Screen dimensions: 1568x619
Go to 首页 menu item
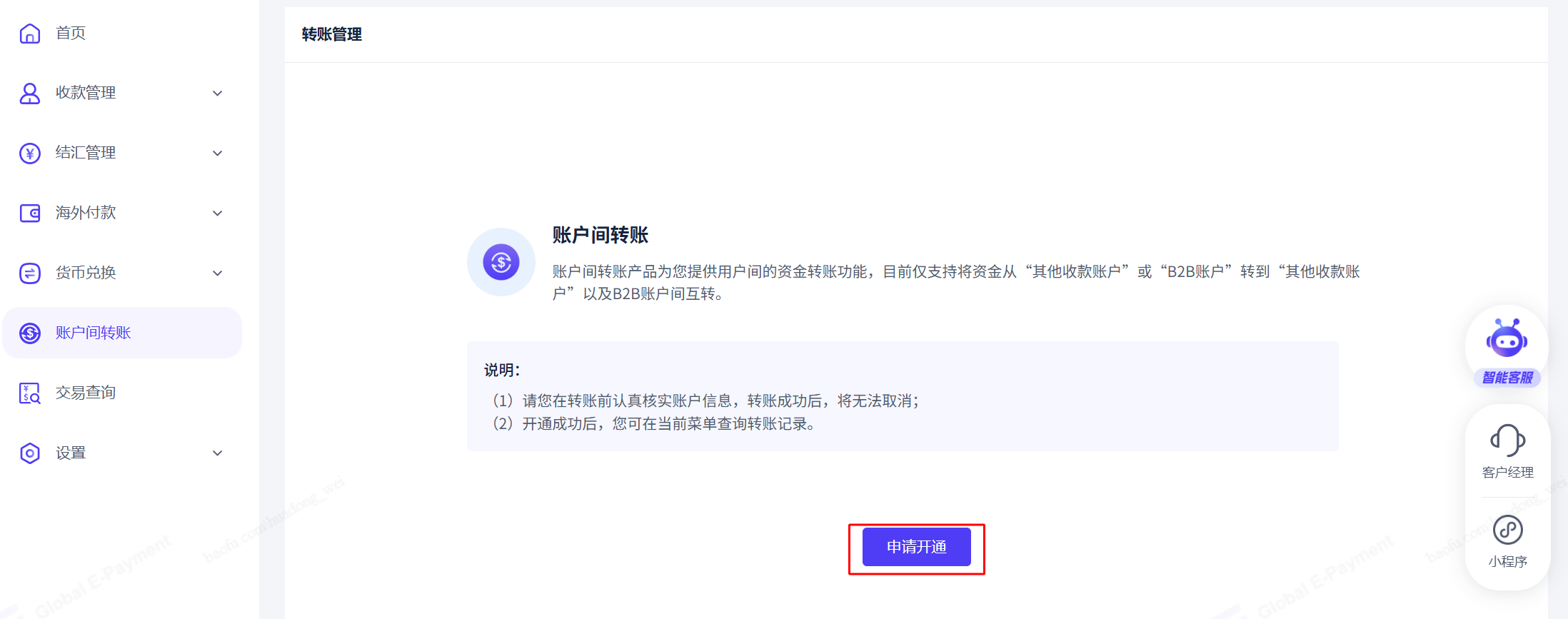click(x=71, y=34)
